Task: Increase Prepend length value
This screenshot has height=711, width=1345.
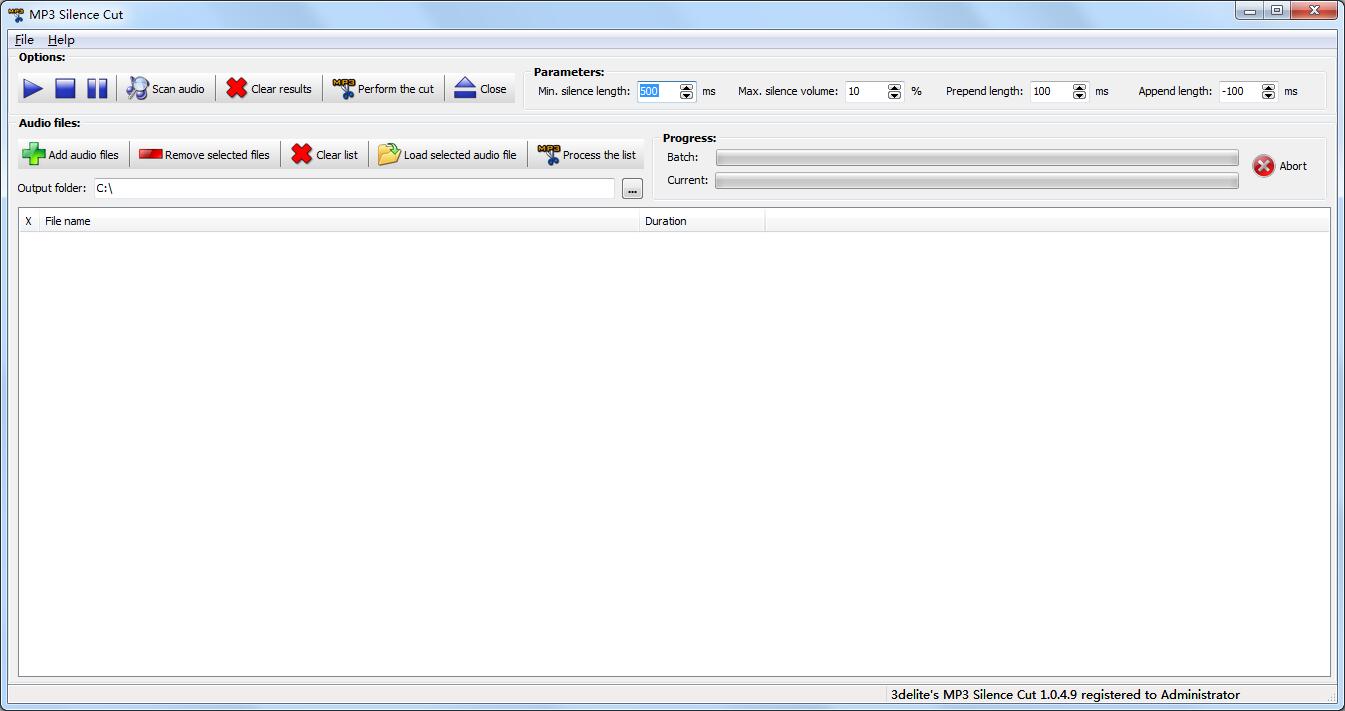Action: 1079,87
